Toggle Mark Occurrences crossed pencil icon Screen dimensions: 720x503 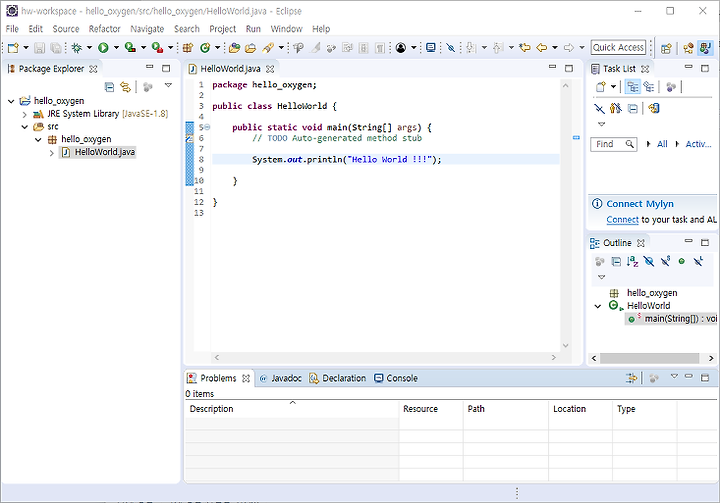[x=451, y=47]
